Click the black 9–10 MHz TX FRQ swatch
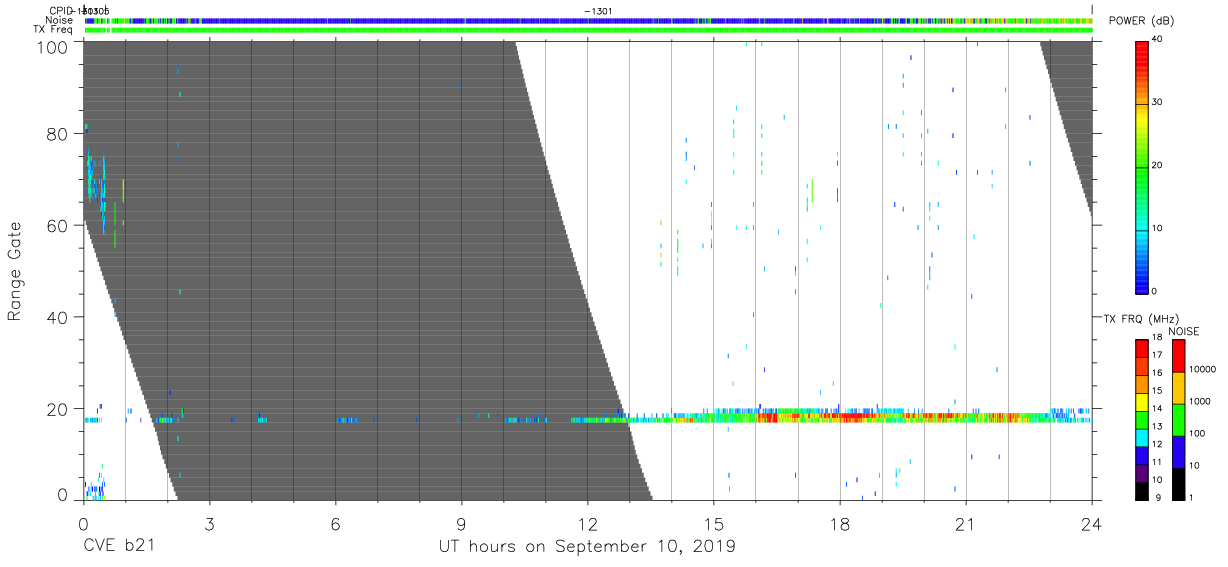Viewport: 1228px width, 567px height. 1142,490
